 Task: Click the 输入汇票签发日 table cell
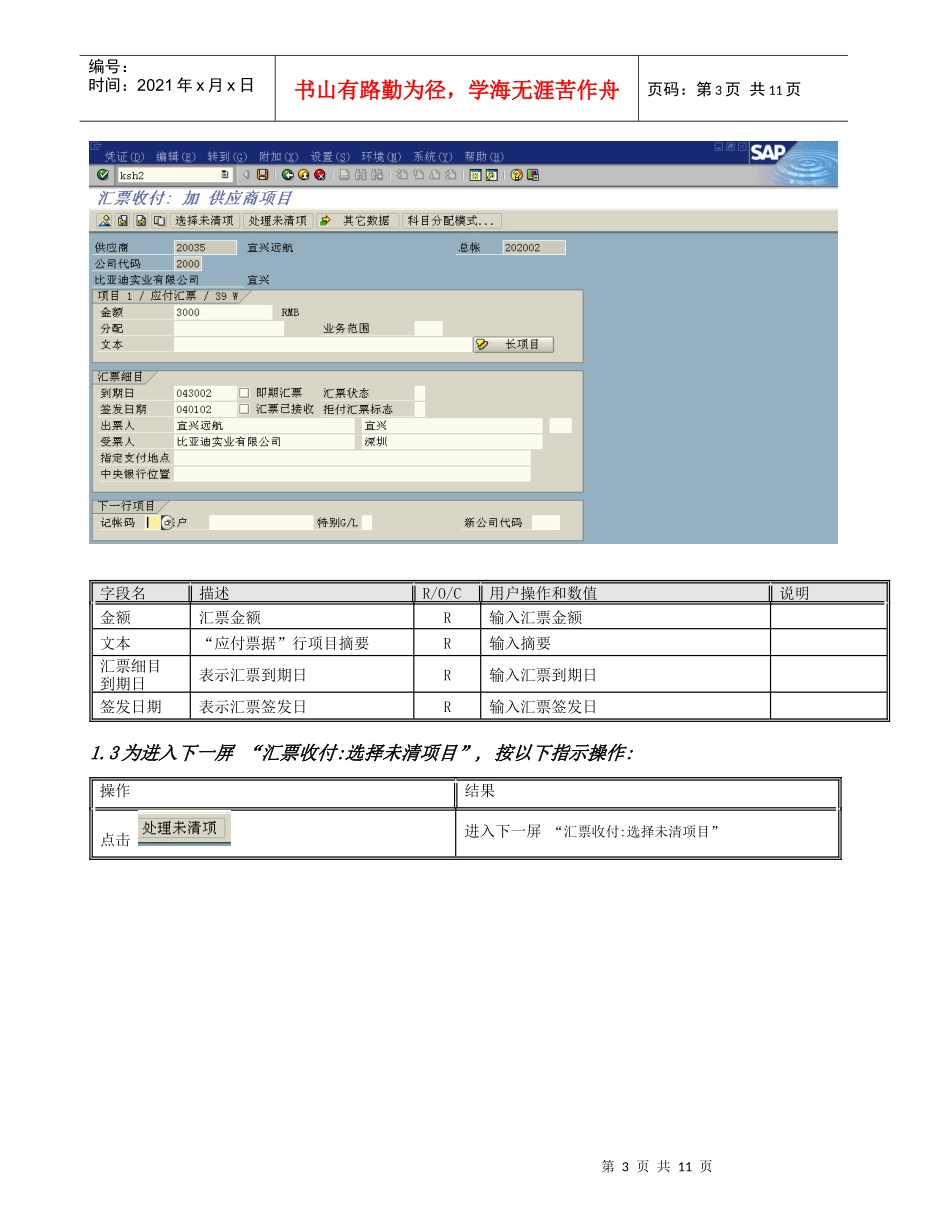(625, 706)
